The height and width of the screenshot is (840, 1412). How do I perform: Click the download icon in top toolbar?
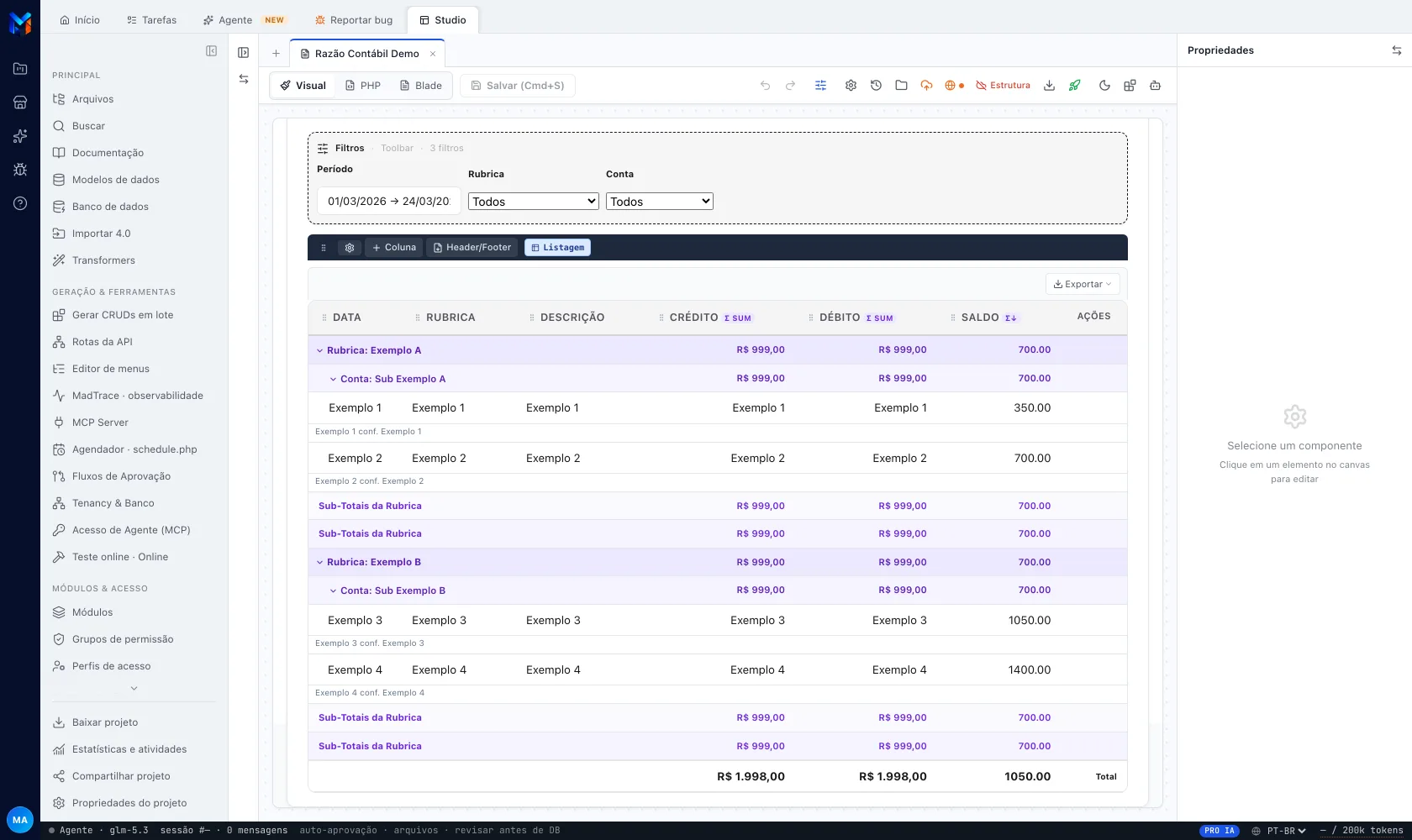coord(1049,86)
